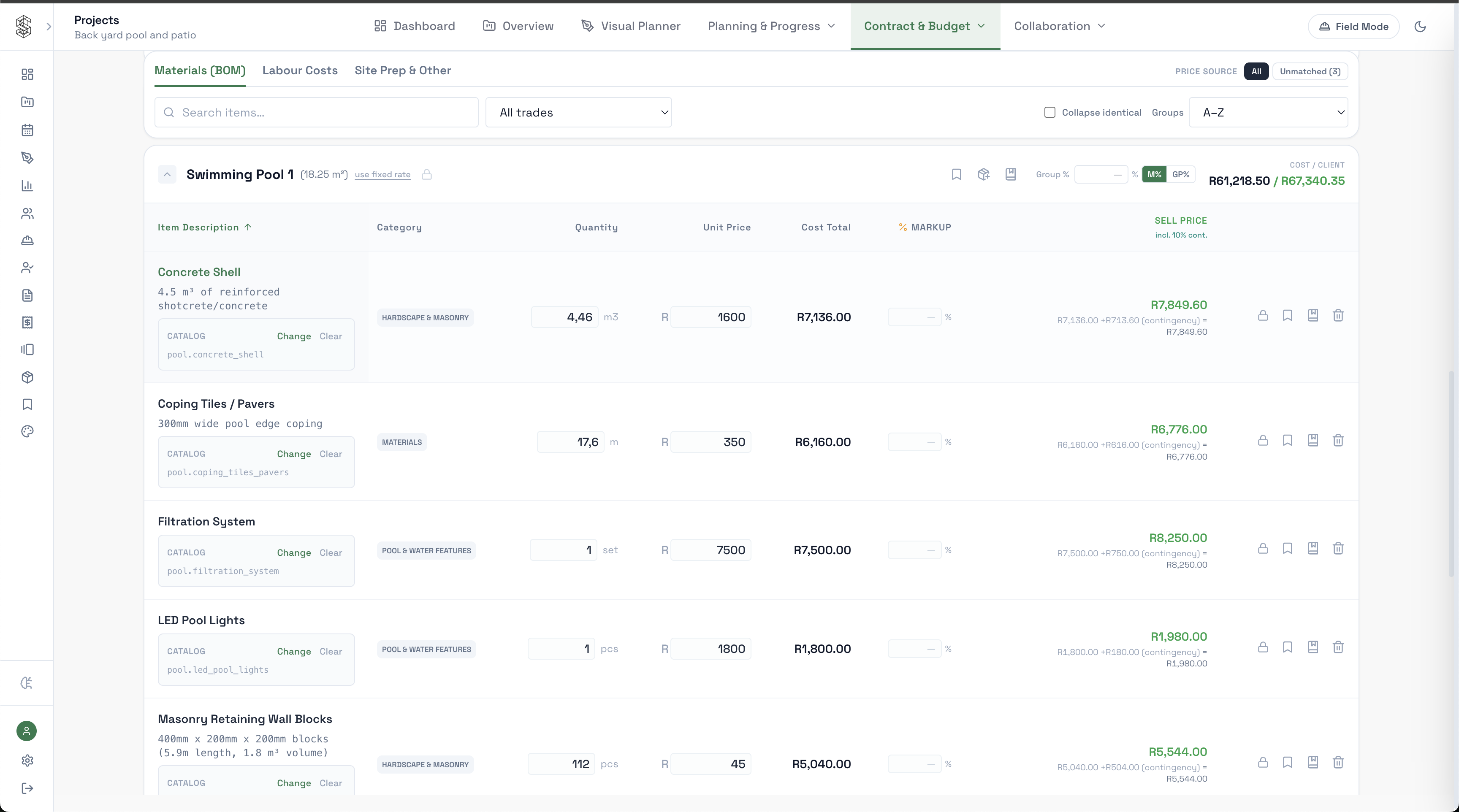Switch group markup mode to M%
This screenshot has width=1459, height=812.
(x=1154, y=174)
